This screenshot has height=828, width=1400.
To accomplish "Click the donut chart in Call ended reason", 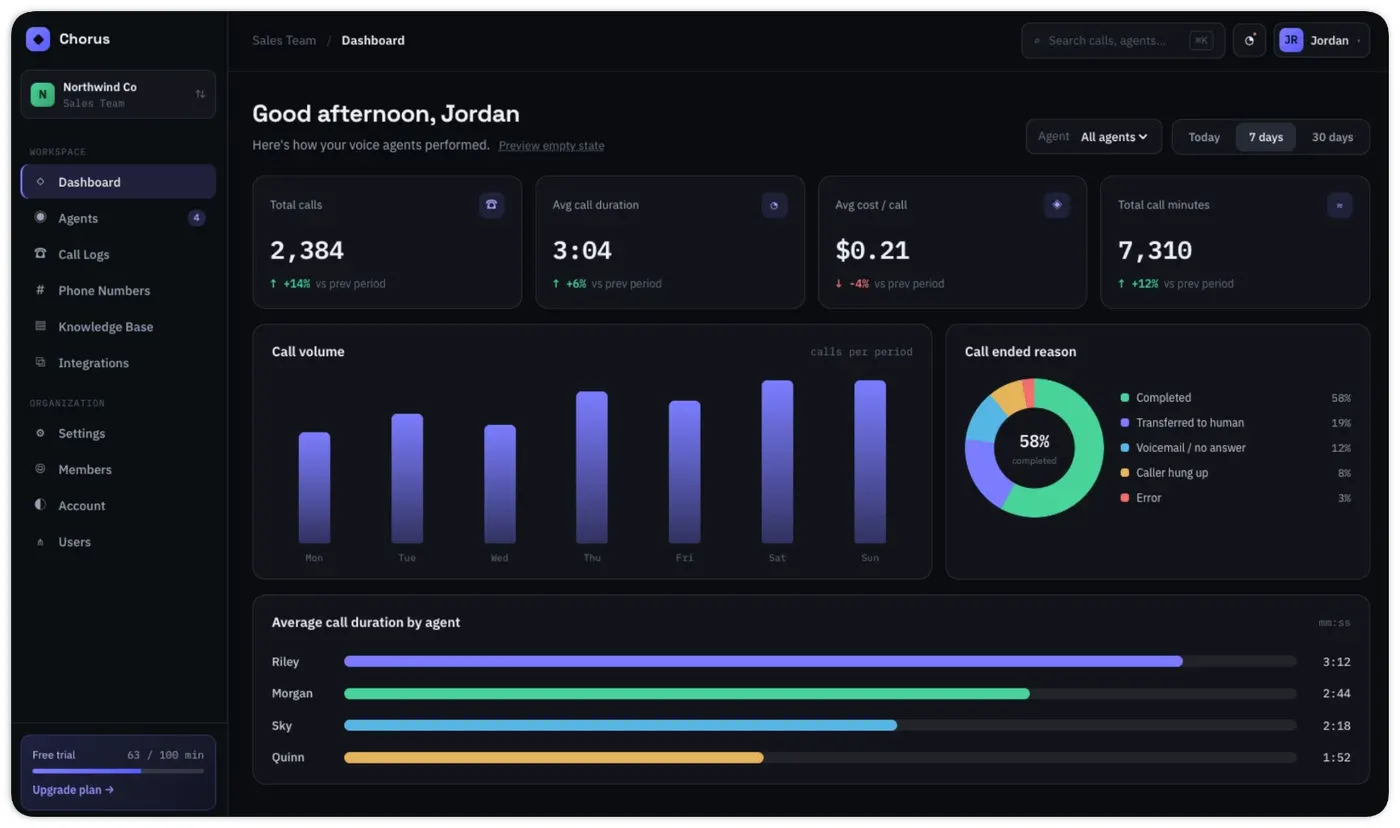I will (1034, 448).
